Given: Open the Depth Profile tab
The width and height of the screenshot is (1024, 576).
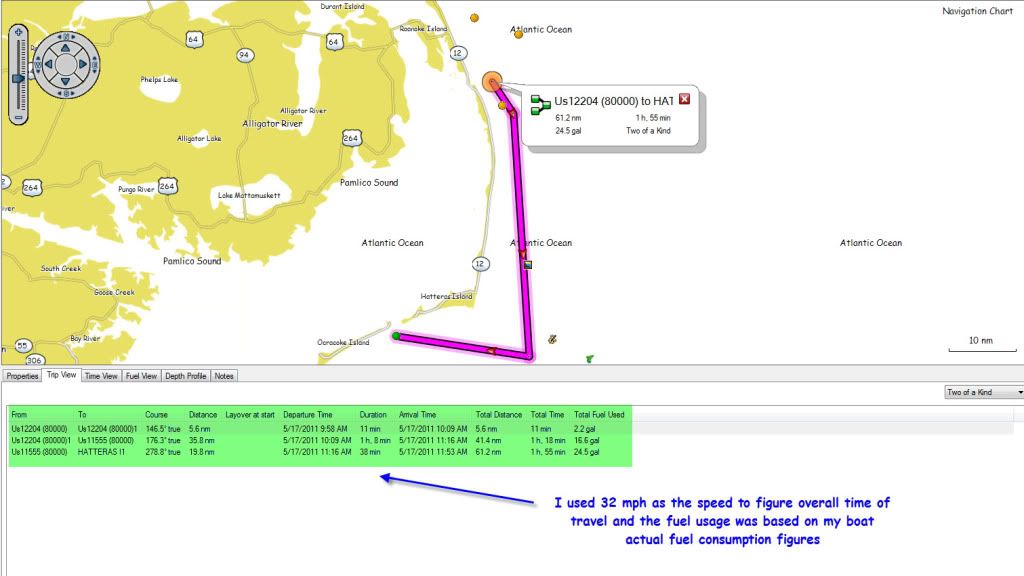Looking at the screenshot, I should pos(188,375).
